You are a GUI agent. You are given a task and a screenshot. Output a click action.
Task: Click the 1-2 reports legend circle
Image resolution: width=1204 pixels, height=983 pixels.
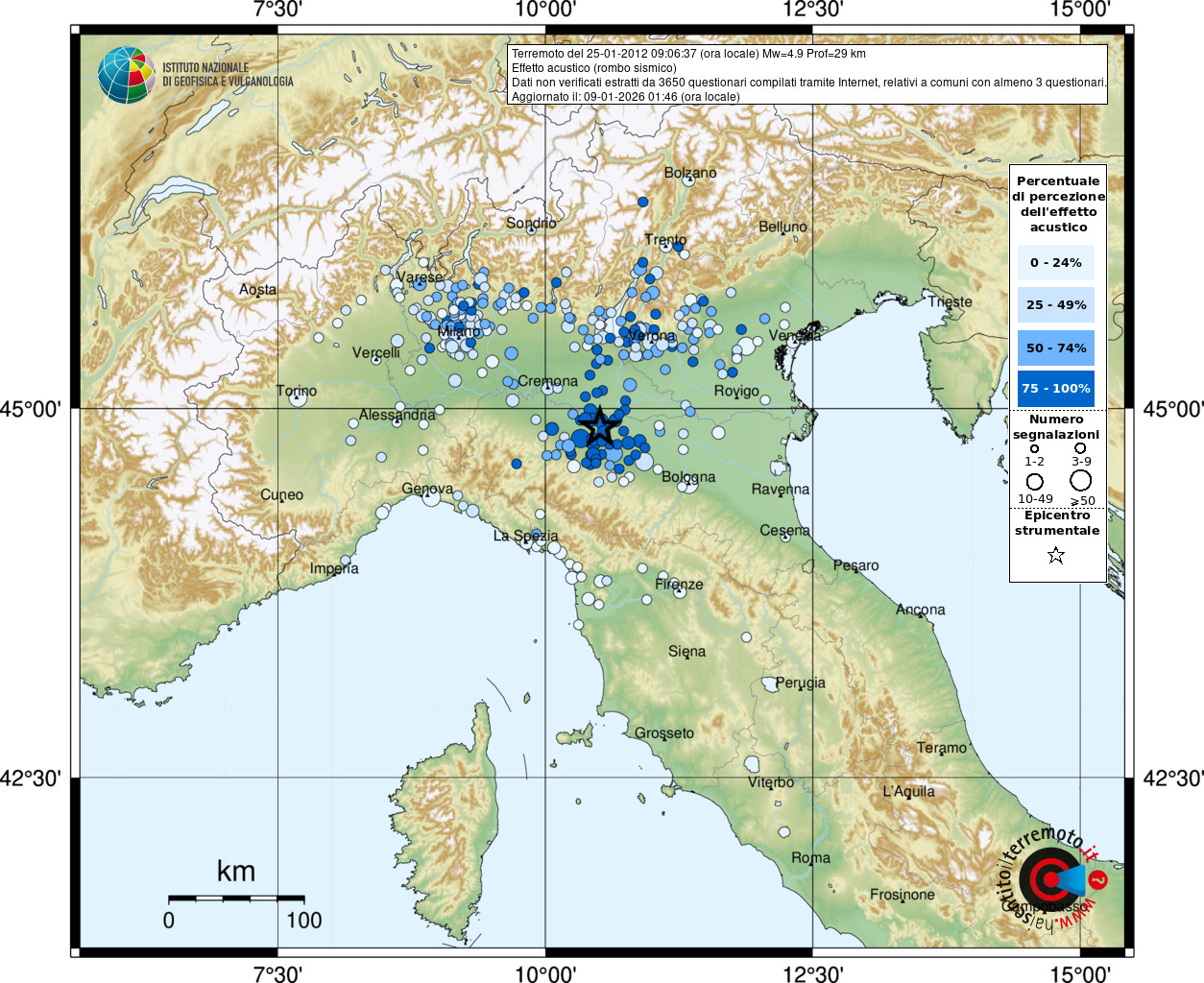1034,448
